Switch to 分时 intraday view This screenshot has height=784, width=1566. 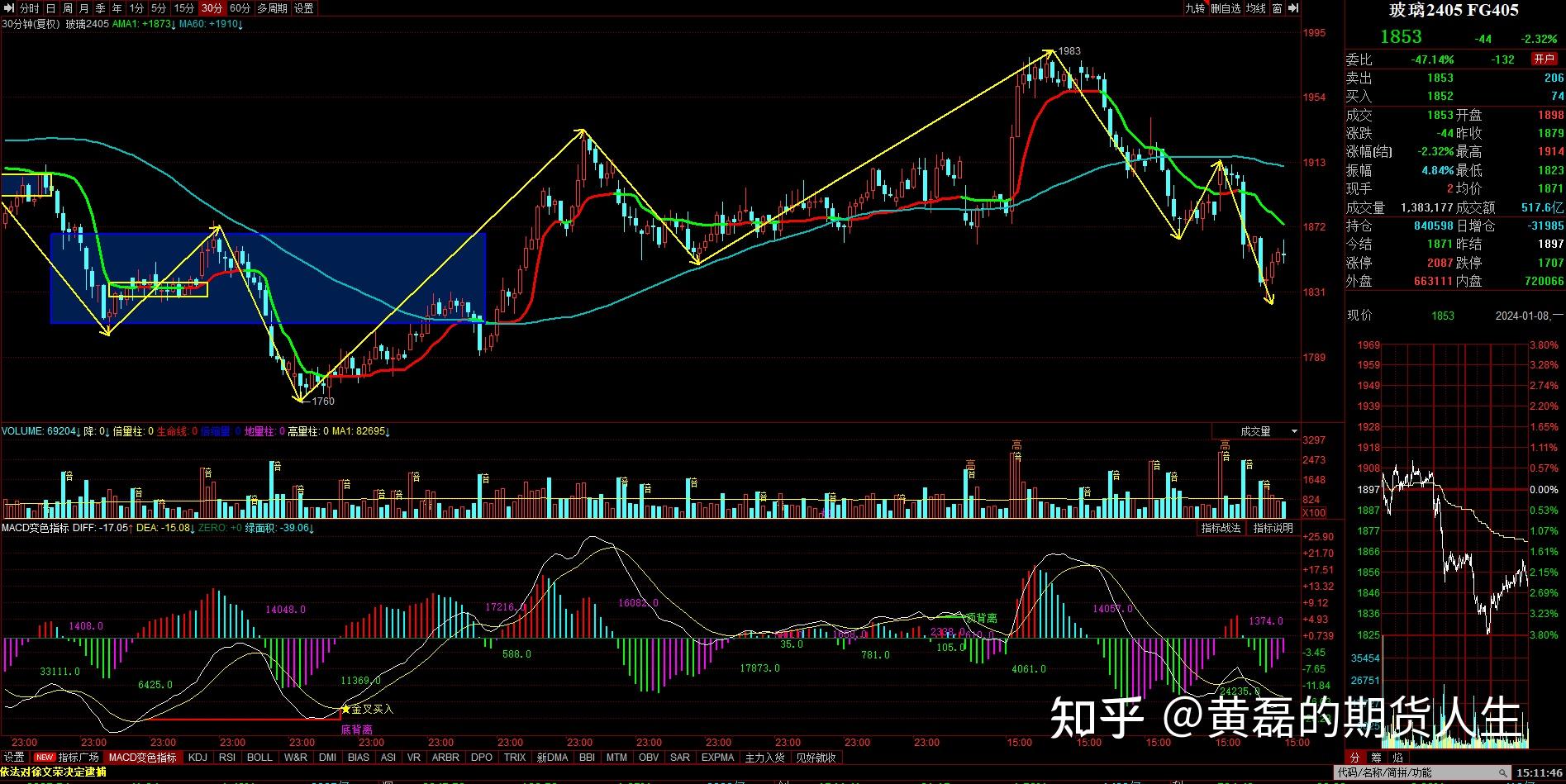tap(29, 8)
